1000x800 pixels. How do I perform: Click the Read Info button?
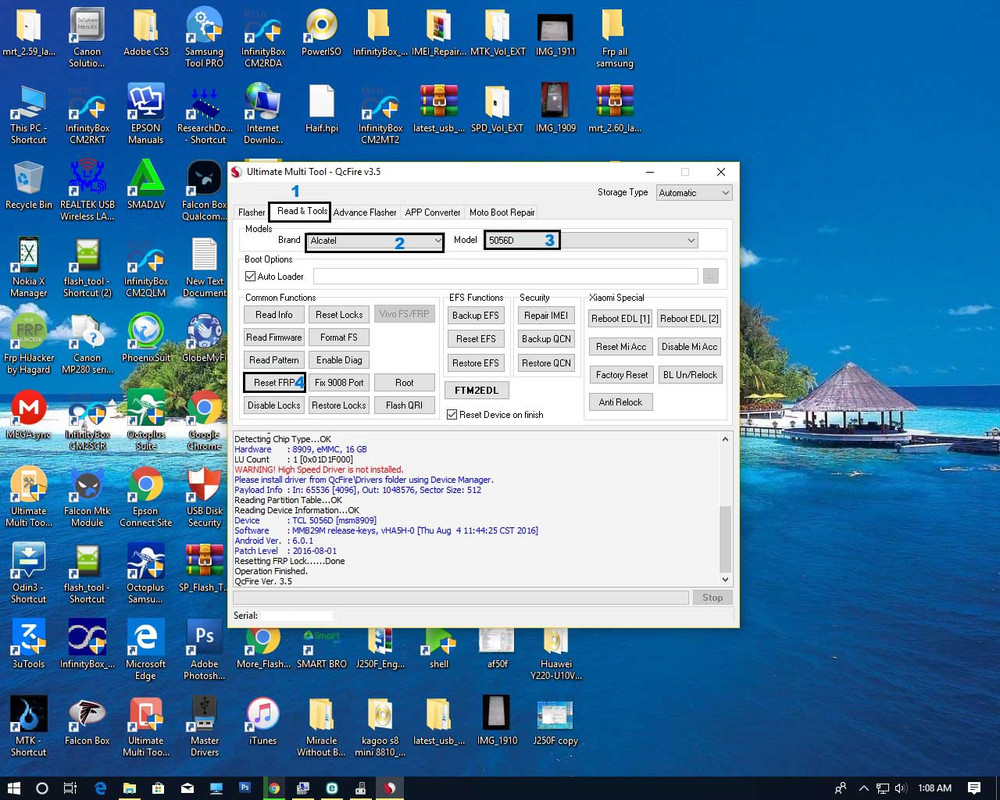[274, 315]
